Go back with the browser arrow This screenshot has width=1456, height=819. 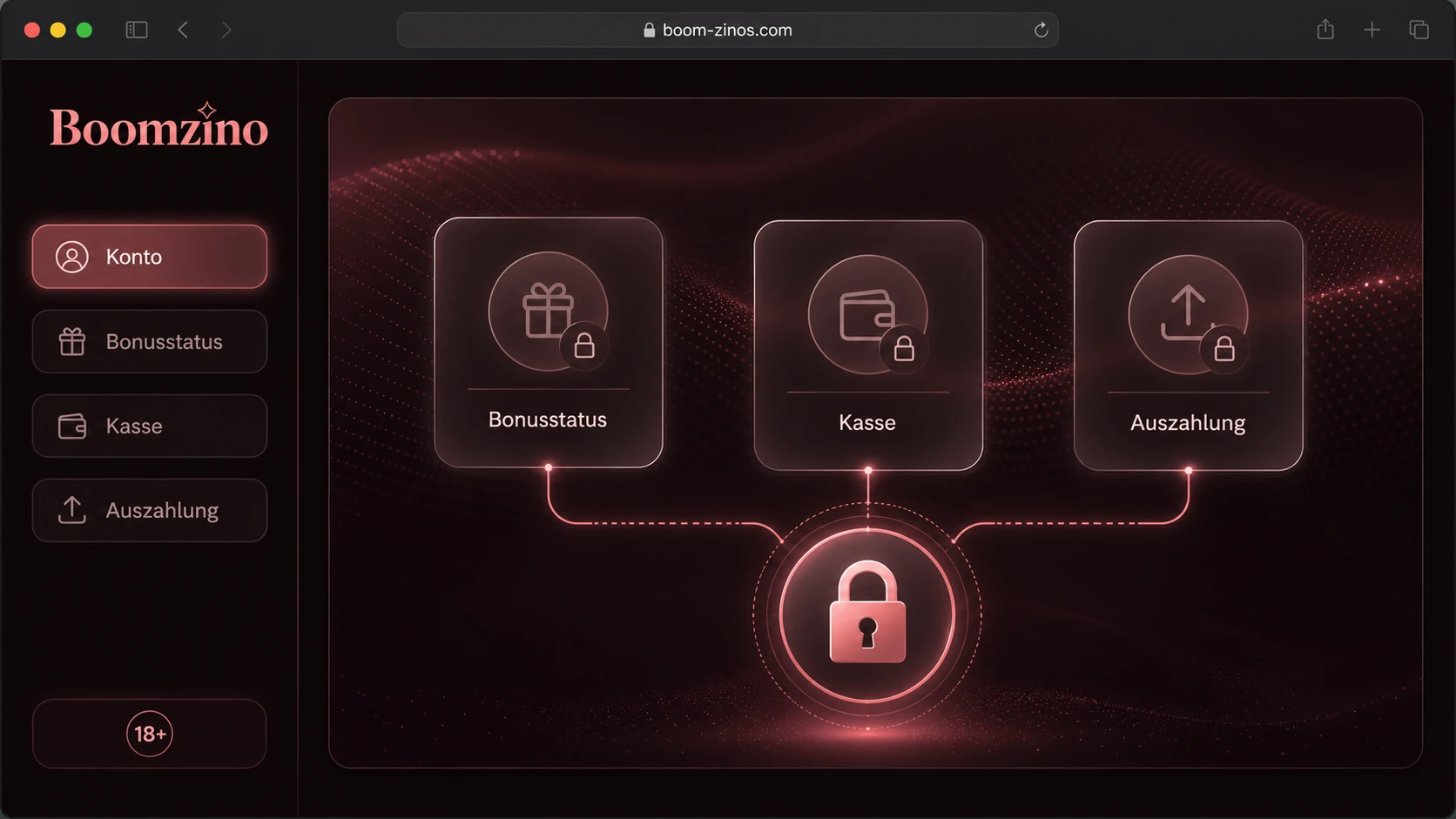[x=183, y=30]
